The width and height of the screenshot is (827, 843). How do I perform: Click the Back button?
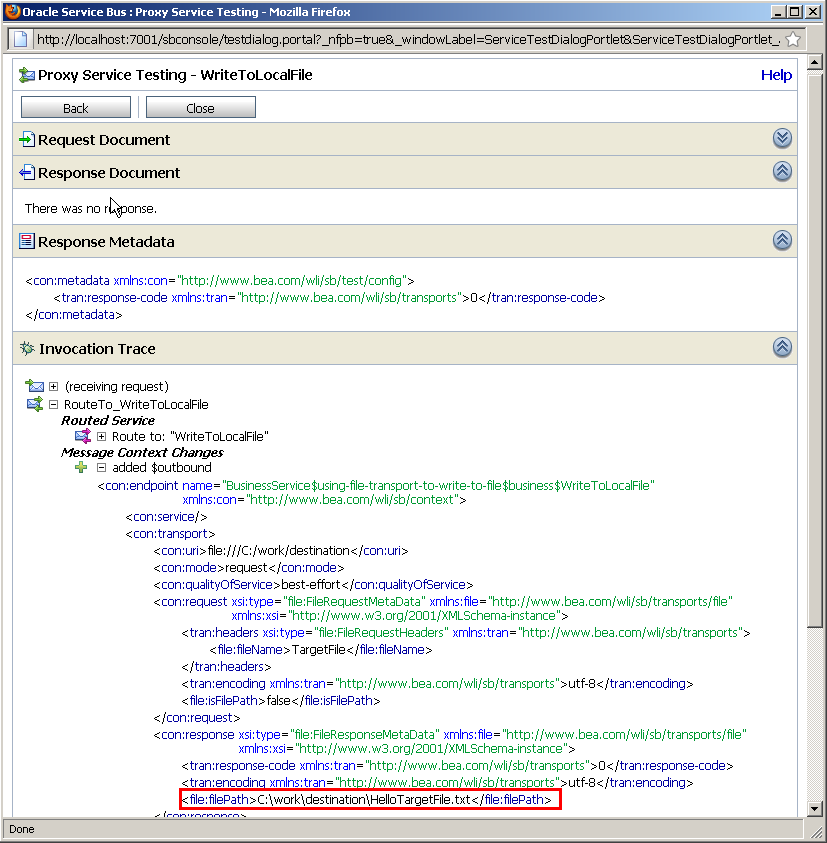tap(76, 108)
